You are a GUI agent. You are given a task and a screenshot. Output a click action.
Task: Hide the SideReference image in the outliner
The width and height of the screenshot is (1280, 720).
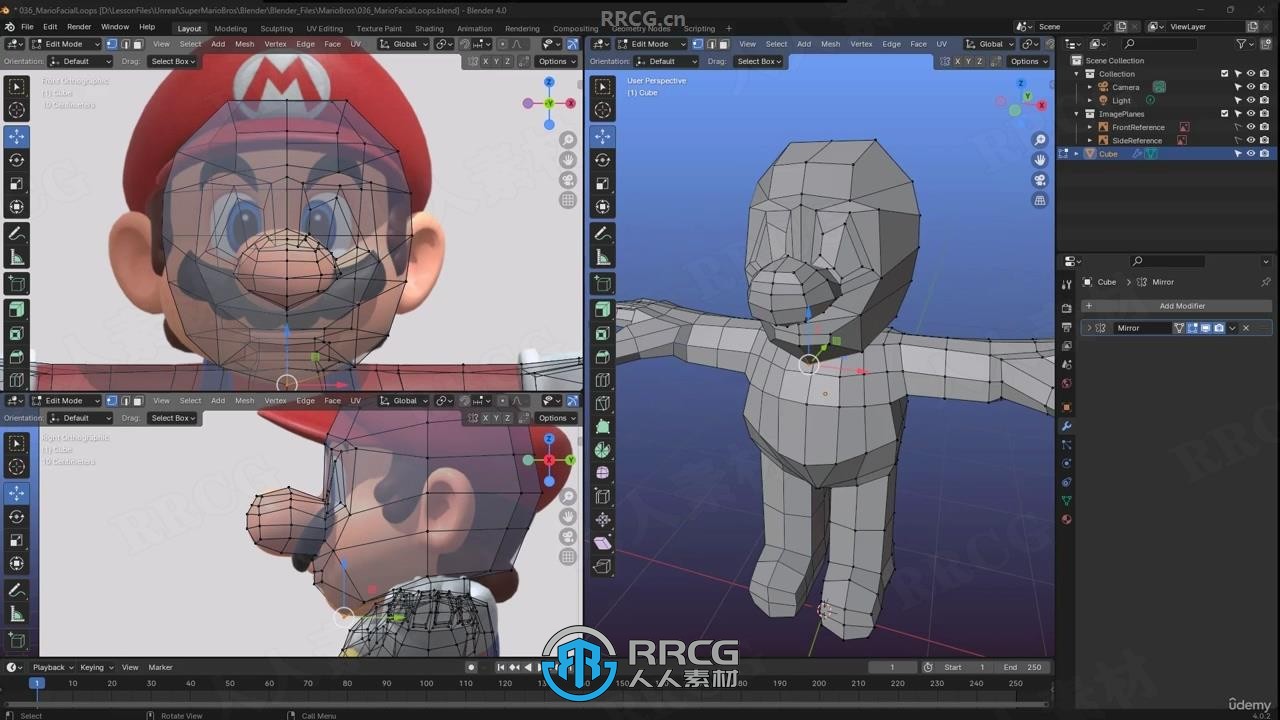(1251, 140)
